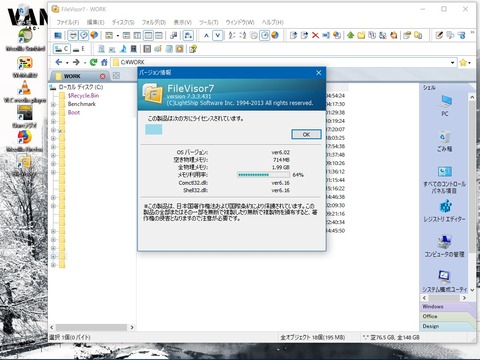Open the 編集(E) menu
The width and height of the screenshot is (480, 360).
click(95, 22)
